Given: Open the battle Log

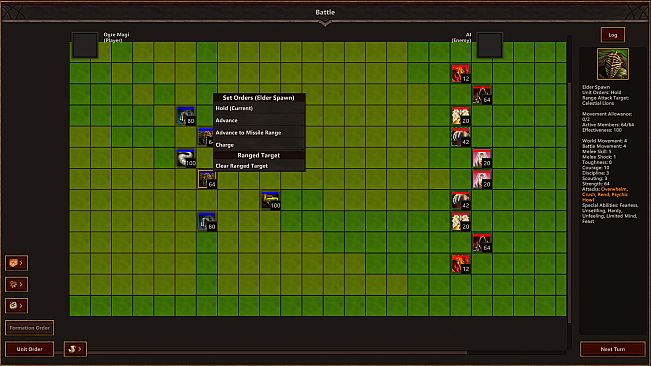Looking at the screenshot, I should (x=613, y=35).
